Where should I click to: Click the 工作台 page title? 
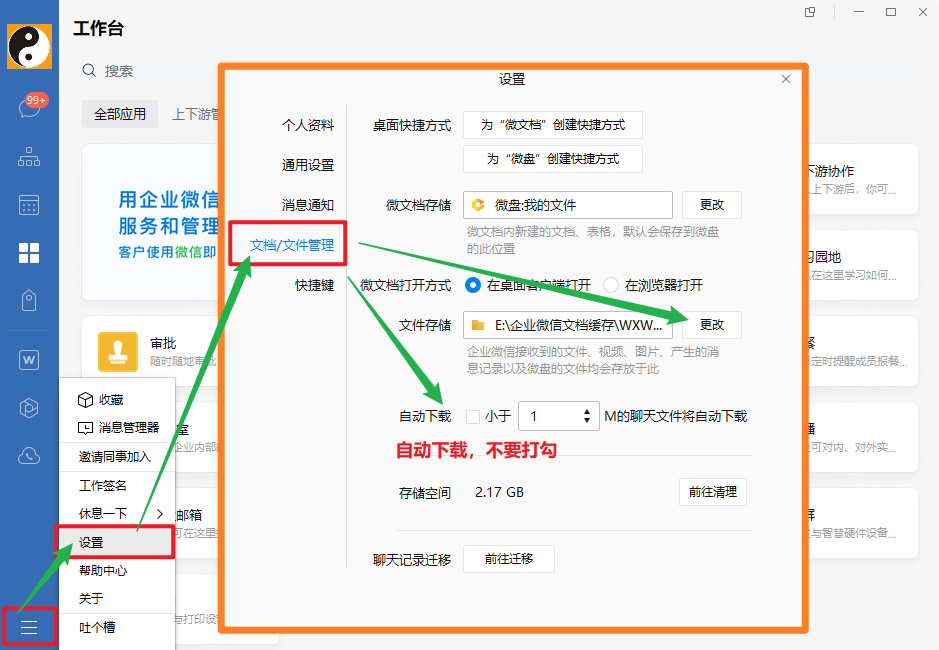(x=98, y=28)
